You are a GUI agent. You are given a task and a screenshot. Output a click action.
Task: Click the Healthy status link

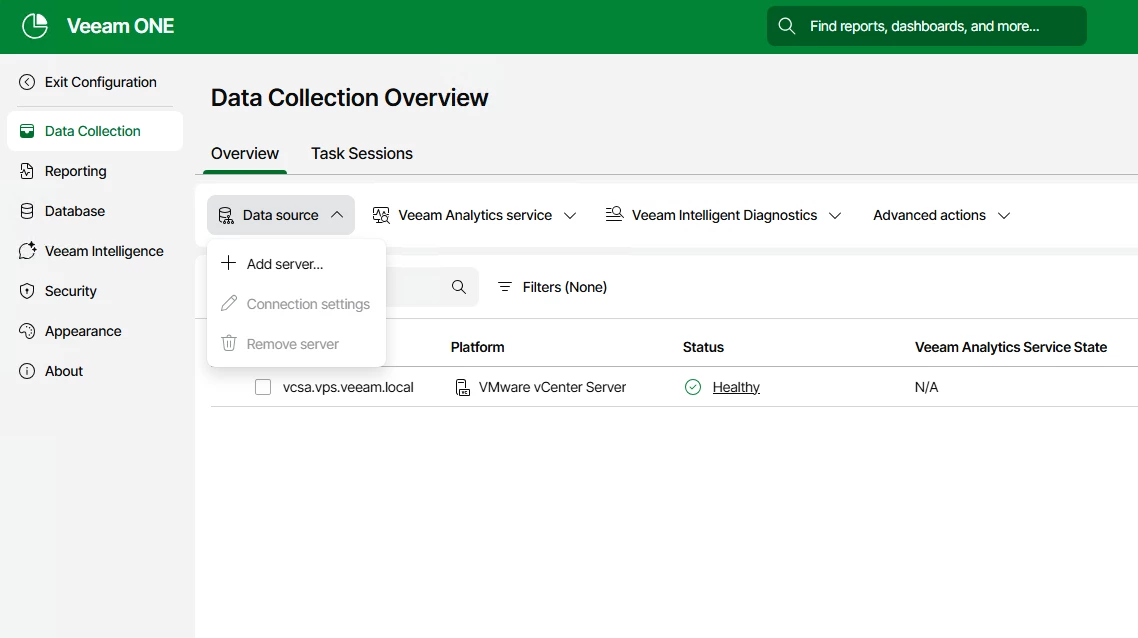pos(736,388)
